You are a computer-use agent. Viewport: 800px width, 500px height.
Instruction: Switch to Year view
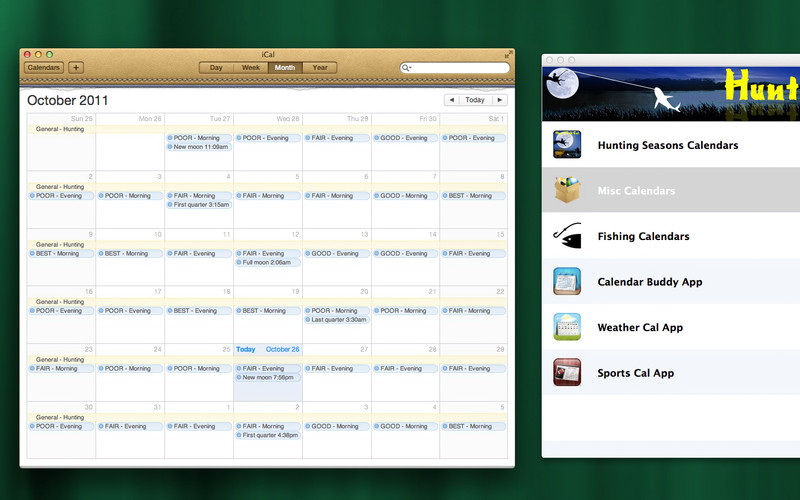[x=319, y=68]
